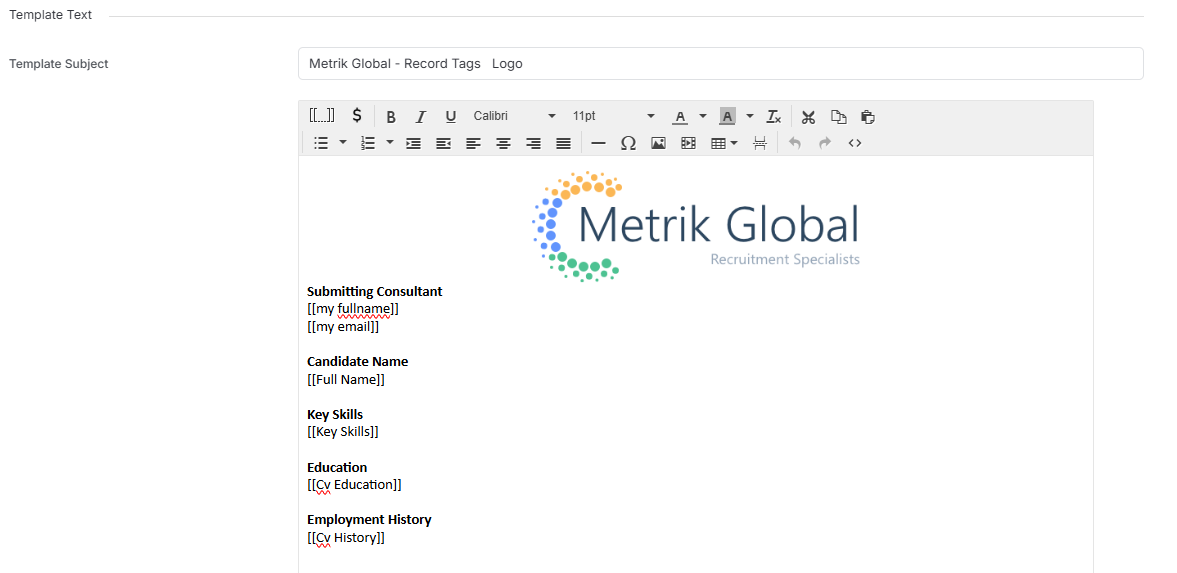Click the [[Full Name]] tag text

coord(346,379)
